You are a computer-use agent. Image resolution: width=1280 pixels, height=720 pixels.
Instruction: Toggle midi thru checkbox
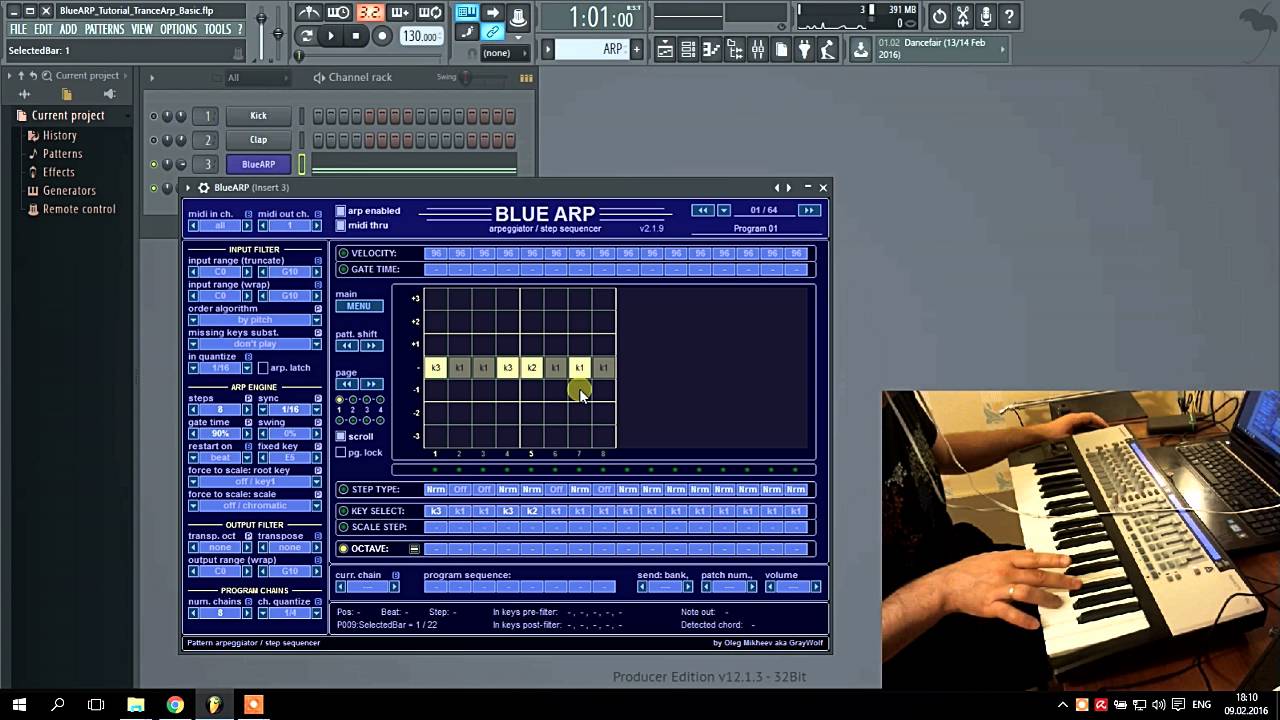pos(341,225)
